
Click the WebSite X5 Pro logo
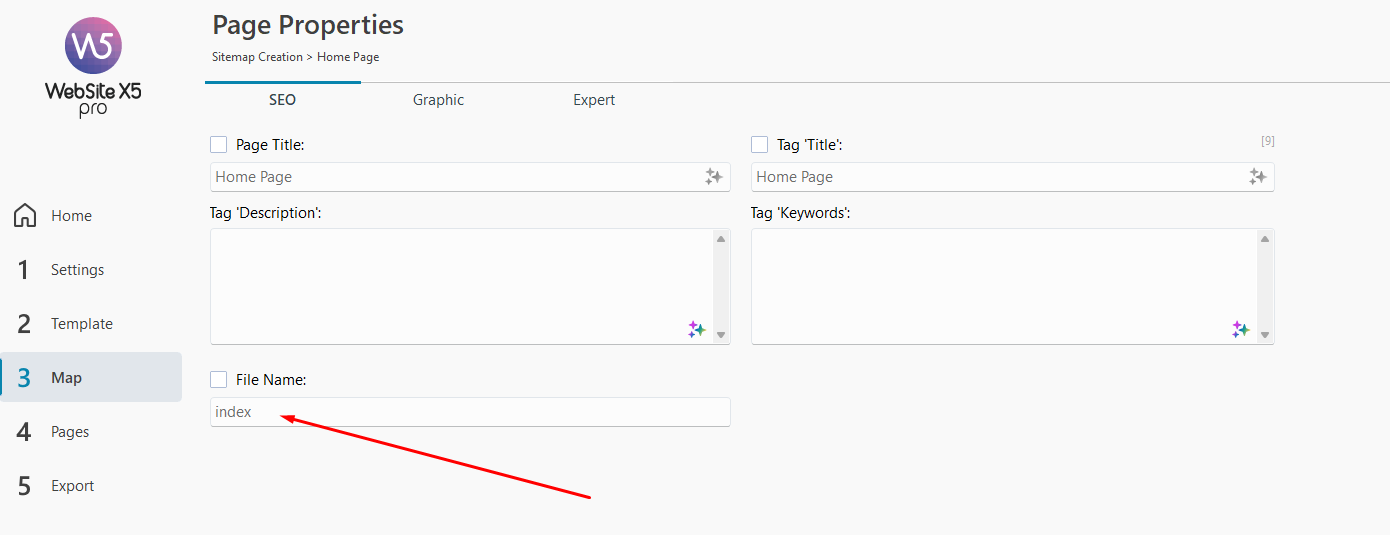click(x=93, y=66)
